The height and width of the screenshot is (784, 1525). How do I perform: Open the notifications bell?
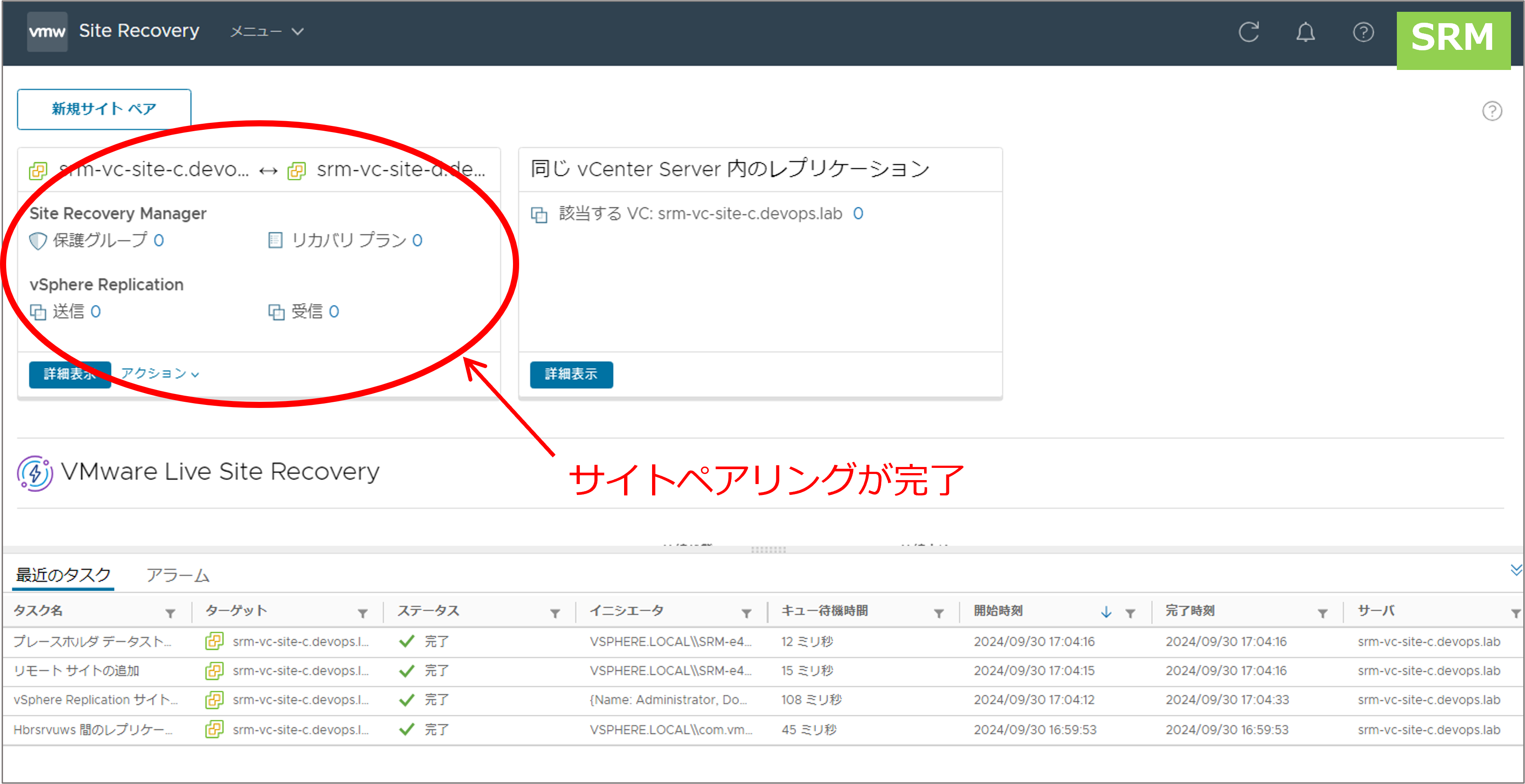tap(1305, 31)
